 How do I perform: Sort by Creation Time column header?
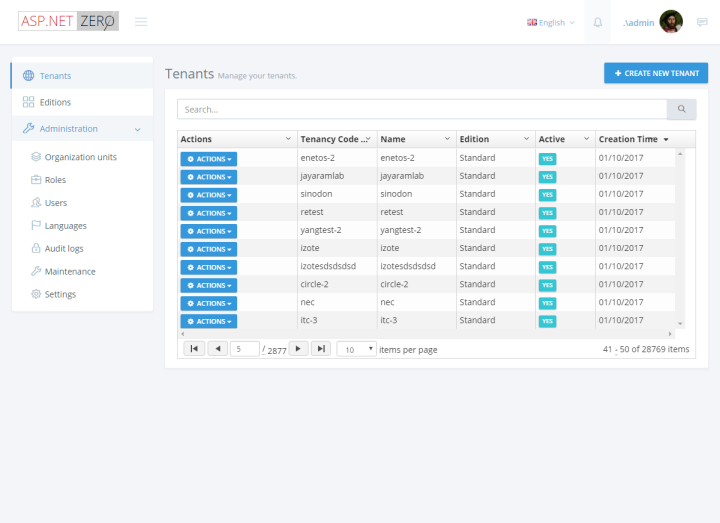click(628, 139)
